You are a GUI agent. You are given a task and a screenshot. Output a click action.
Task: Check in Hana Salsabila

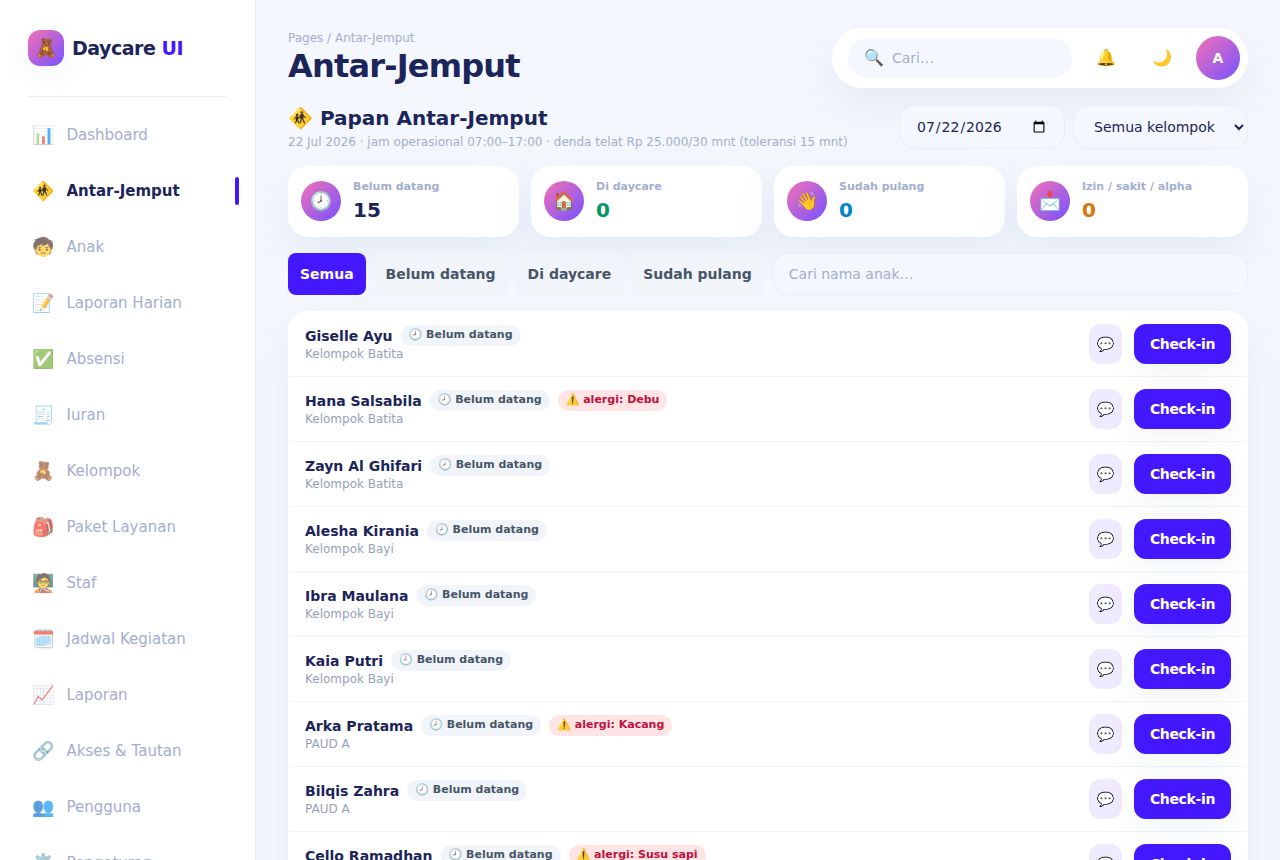(x=1182, y=409)
